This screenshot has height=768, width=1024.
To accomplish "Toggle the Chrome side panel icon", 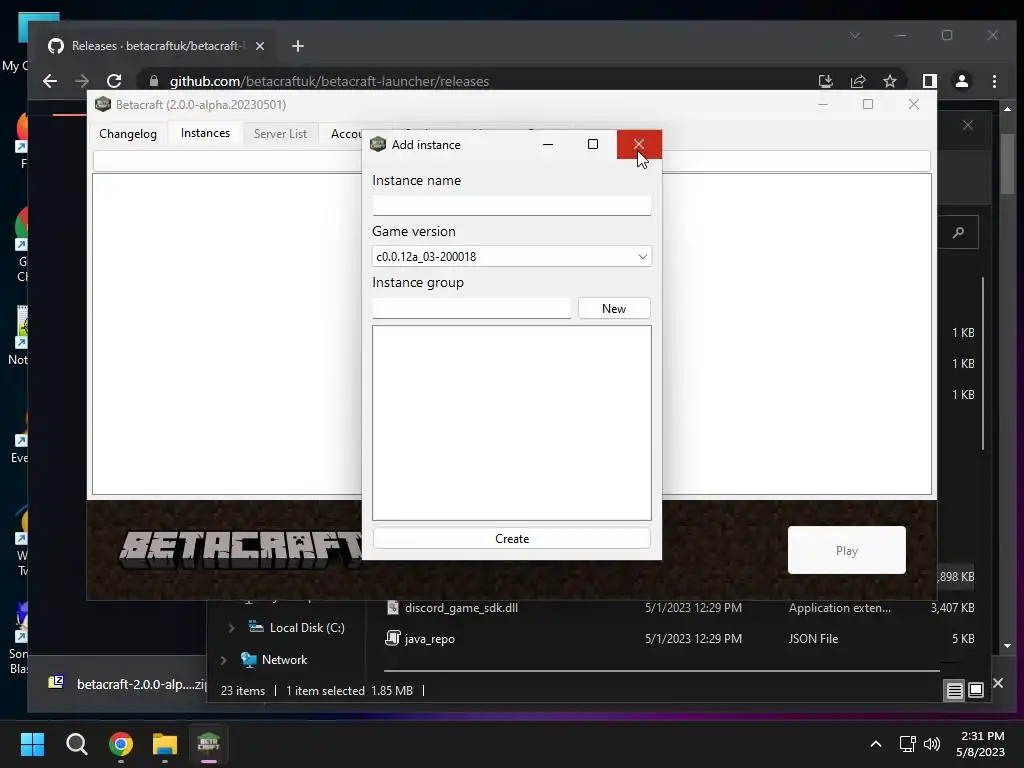I will (929, 81).
